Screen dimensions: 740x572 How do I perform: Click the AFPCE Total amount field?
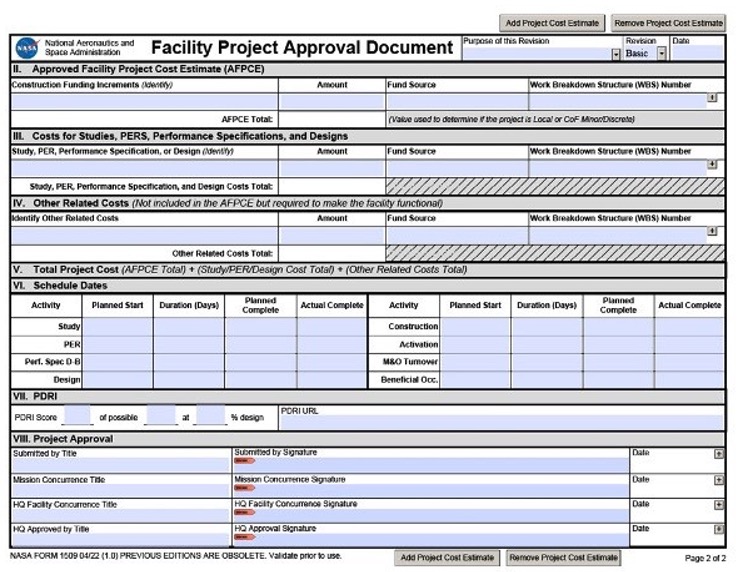(x=331, y=119)
